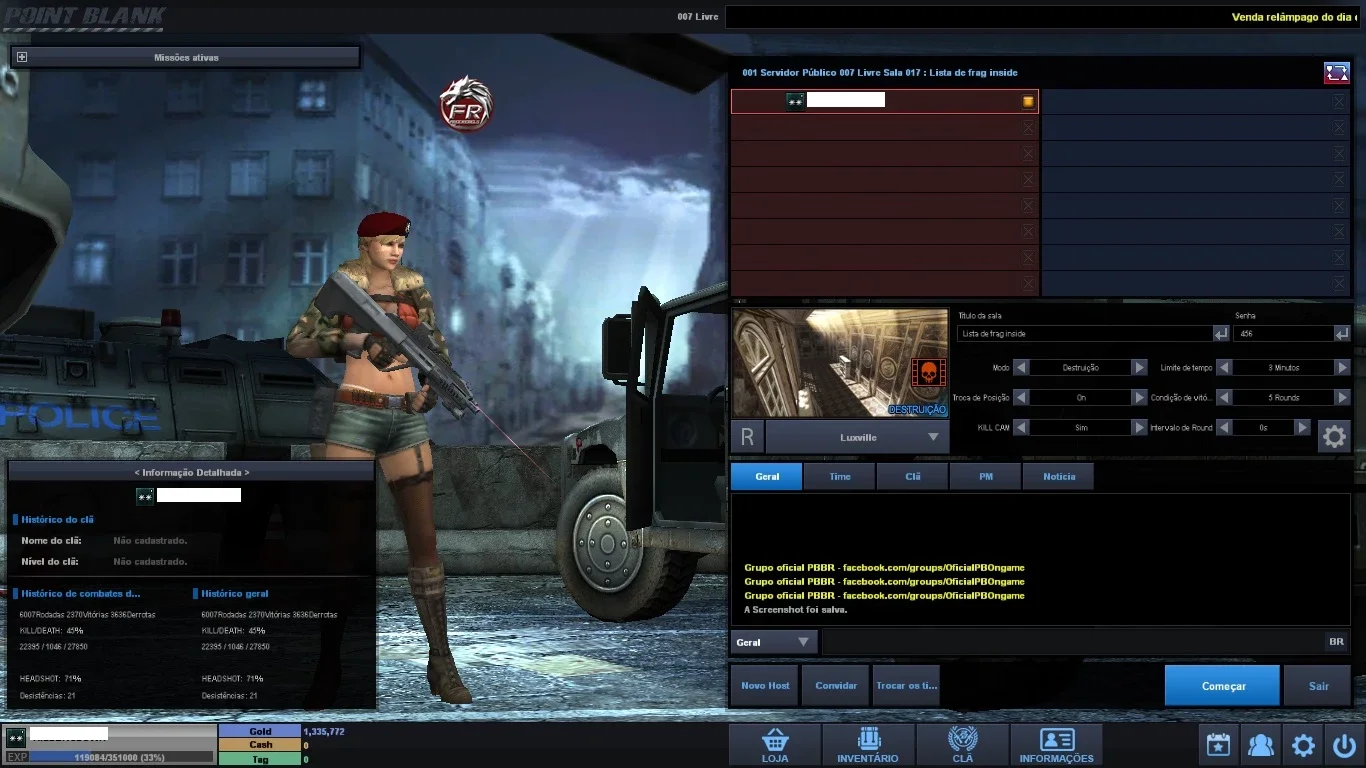Switch Modo to next option with right arrow
This screenshot has width=1366, height=768.
[x=1139, y=368]
